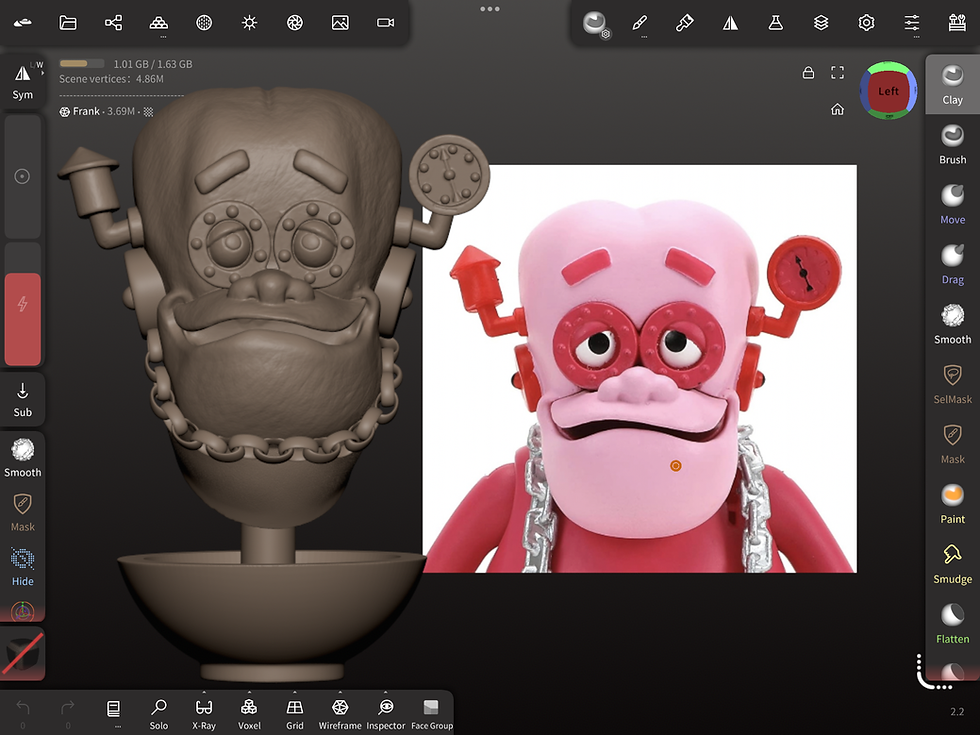980x735 pixels.
Task: Open the Material sphere settings
Action: coord(596,24)
